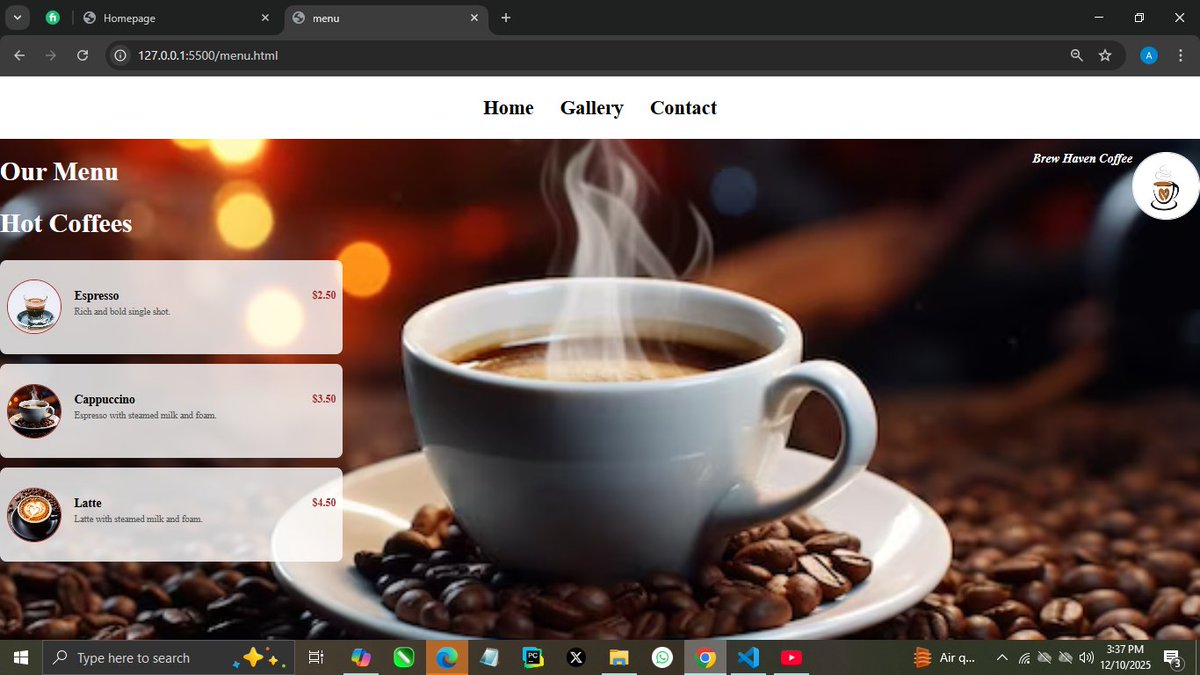Expand hidden system tray icons
The width and height of the screenshot is (1200, 675).
[1002, 657]
